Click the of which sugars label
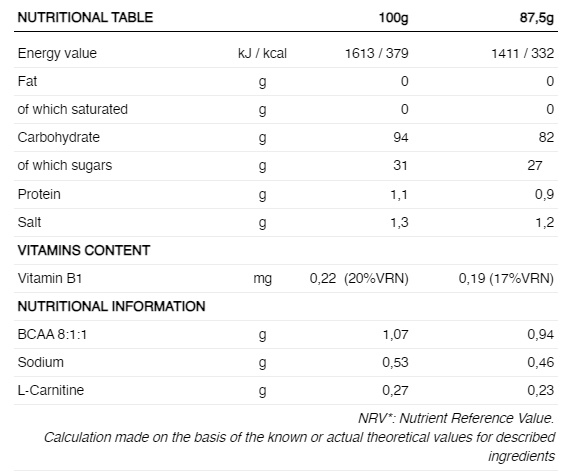Image resolution: width=570 pixels, height=472 pixels. click(x=65, y=165)
